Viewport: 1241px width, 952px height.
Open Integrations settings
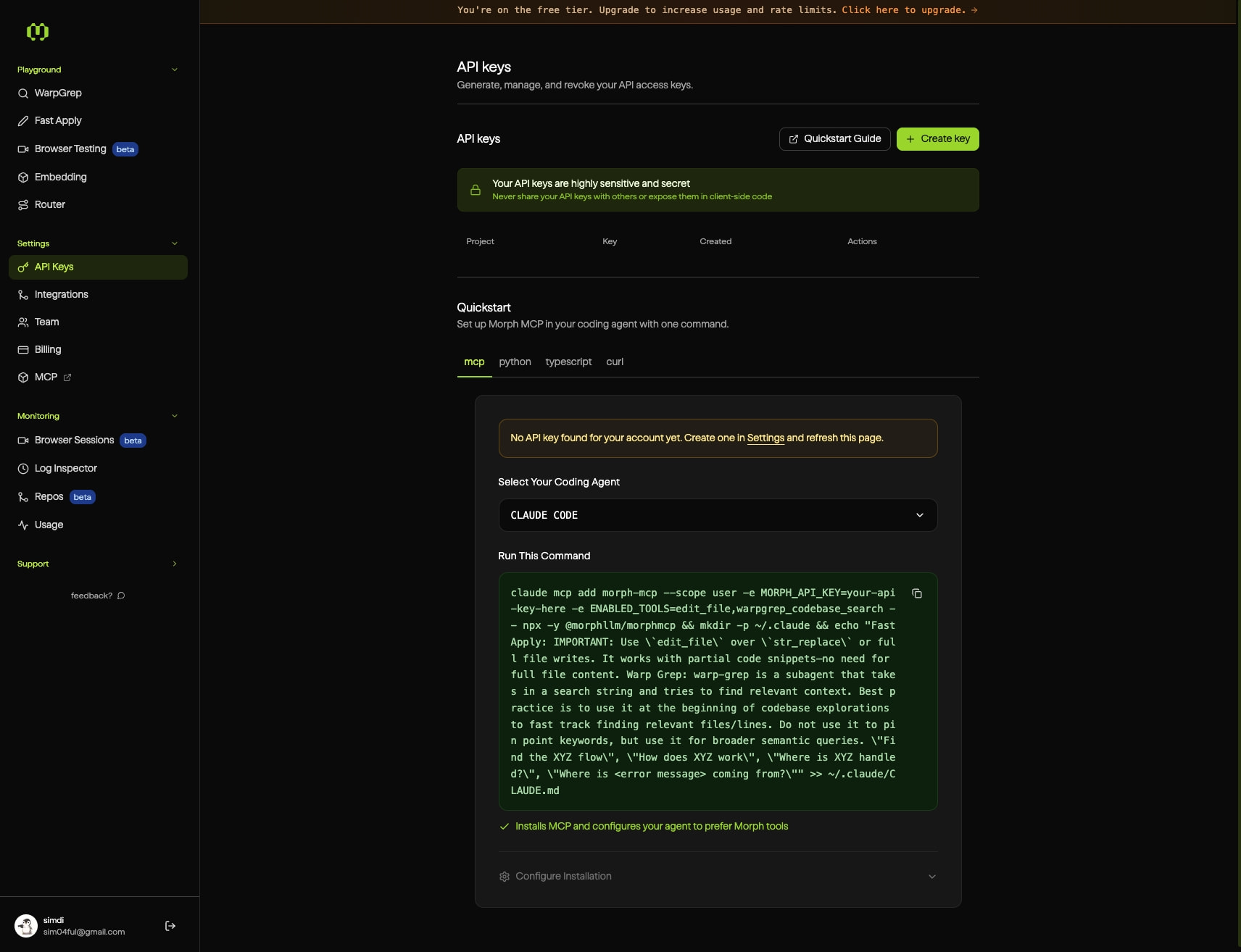coord(98,295)
